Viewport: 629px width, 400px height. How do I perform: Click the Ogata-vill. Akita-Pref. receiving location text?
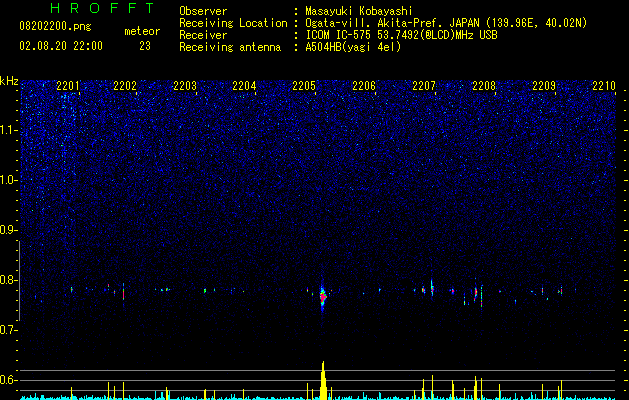click(446, 23)
